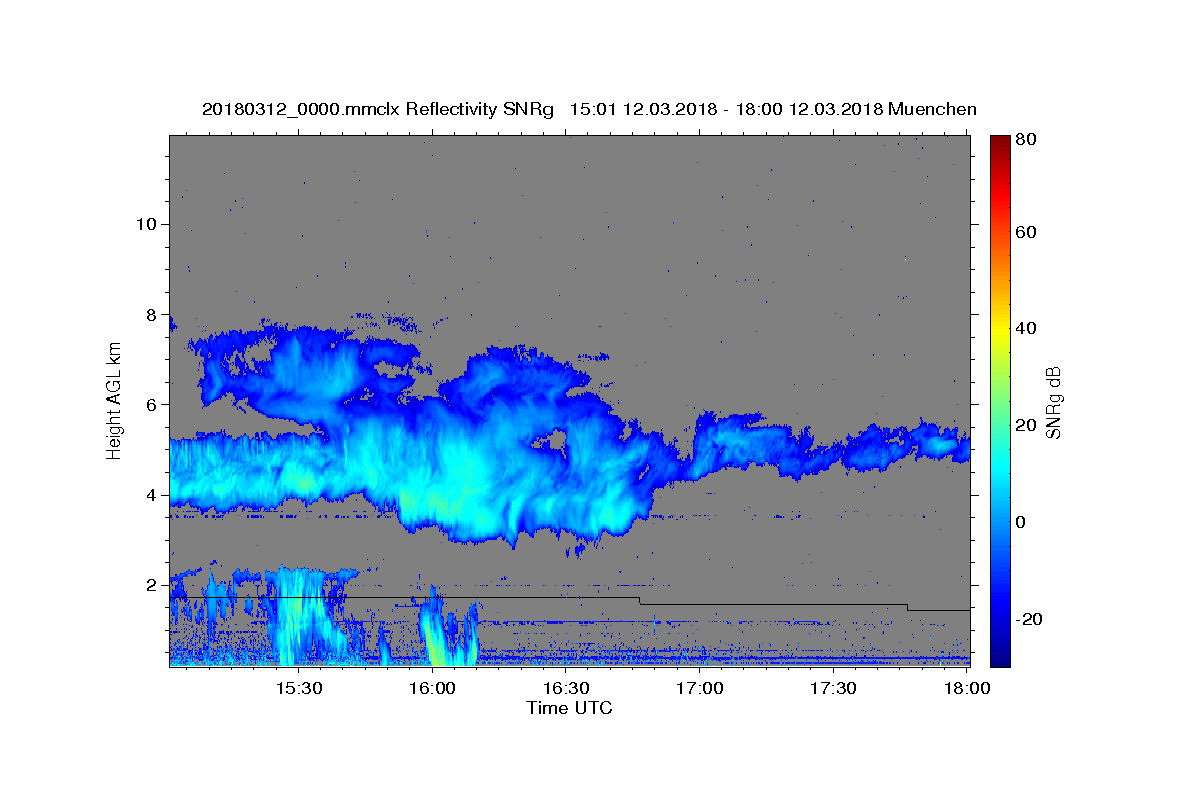This screenshot has width=1200, height=800.
Task: Click the 15:30 time tick label
Action: click(298, 689)
